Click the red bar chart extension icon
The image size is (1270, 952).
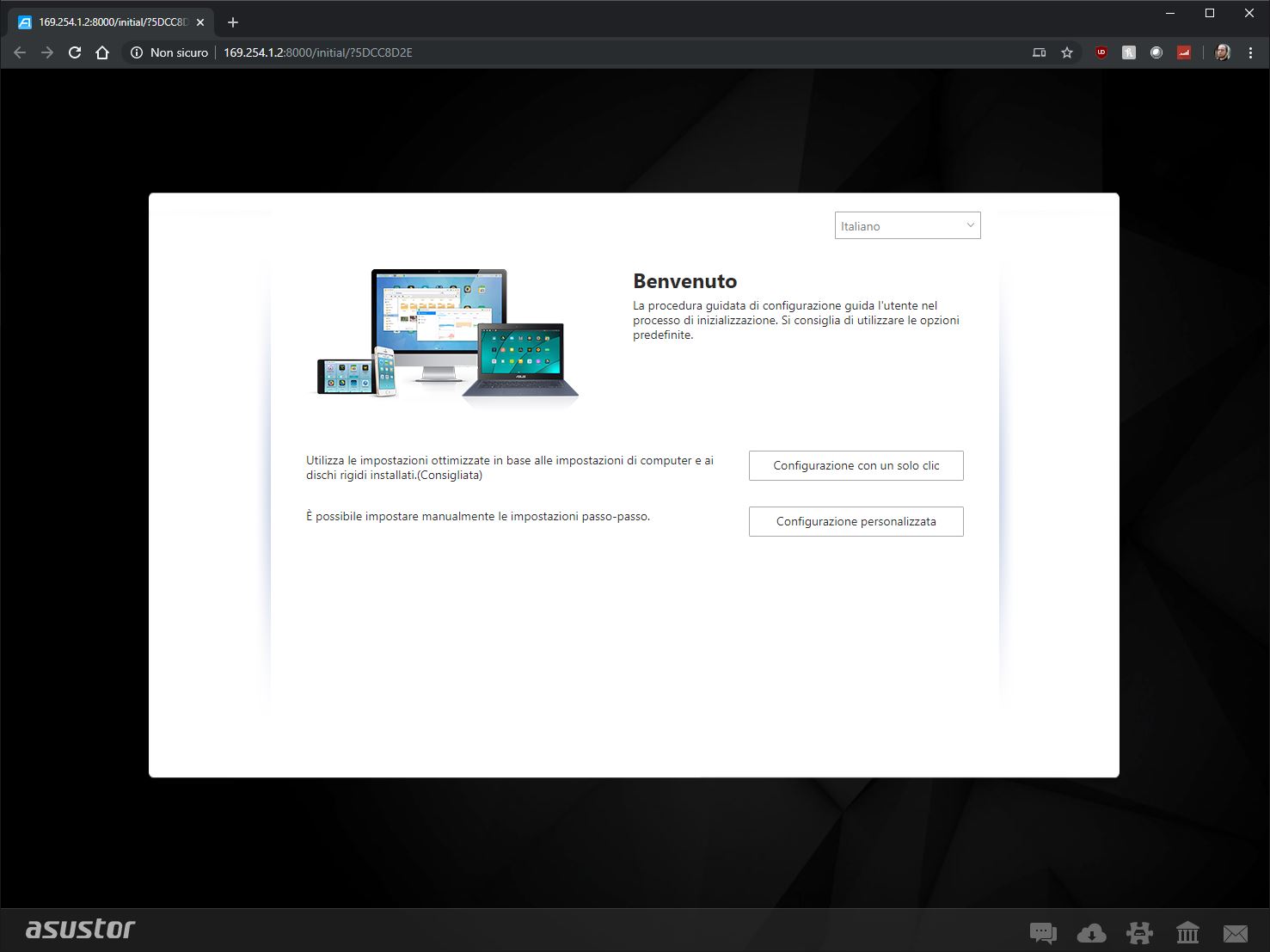point(1184,52)
